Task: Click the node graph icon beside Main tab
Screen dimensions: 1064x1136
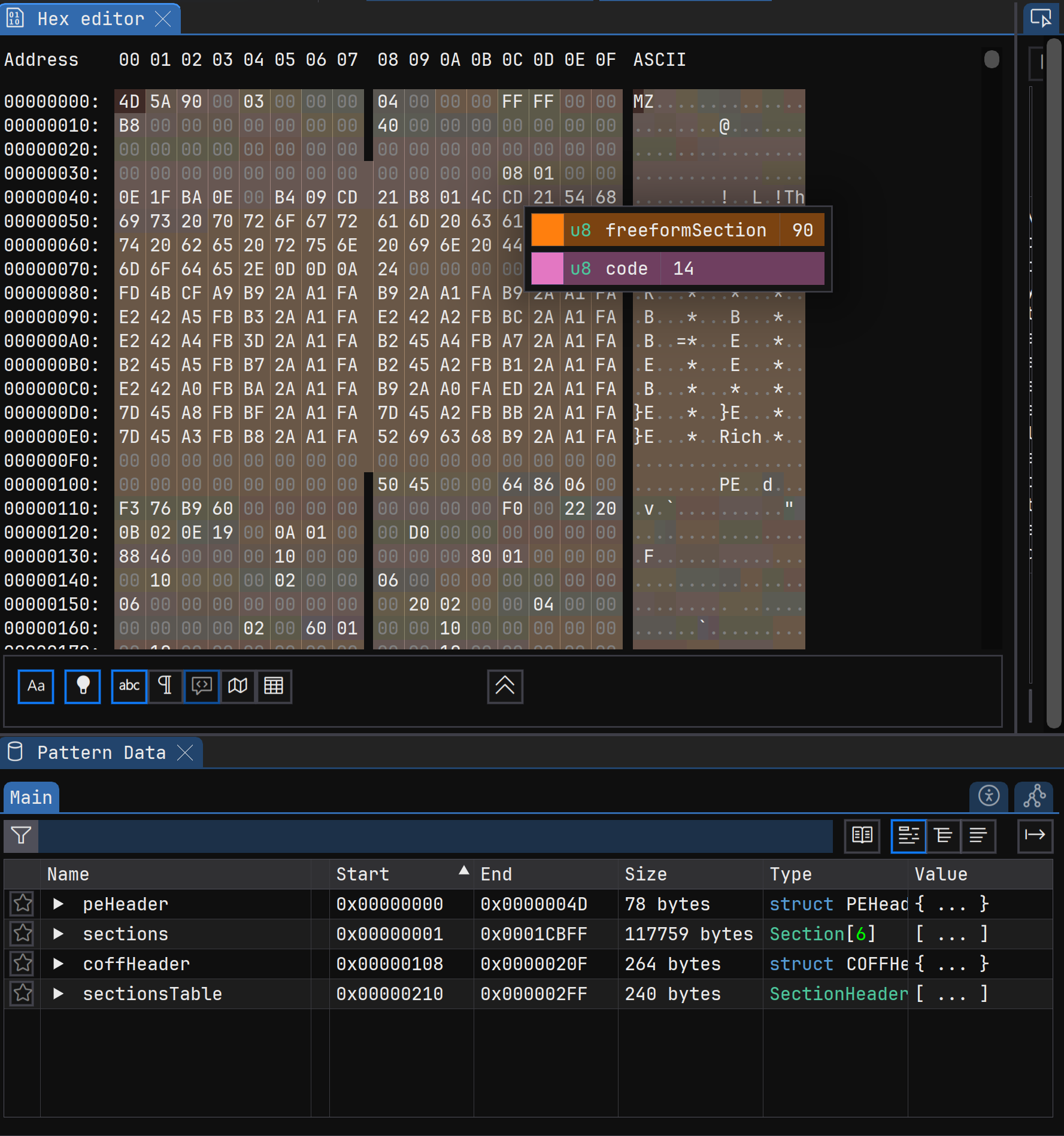Action: (1034, 796)
